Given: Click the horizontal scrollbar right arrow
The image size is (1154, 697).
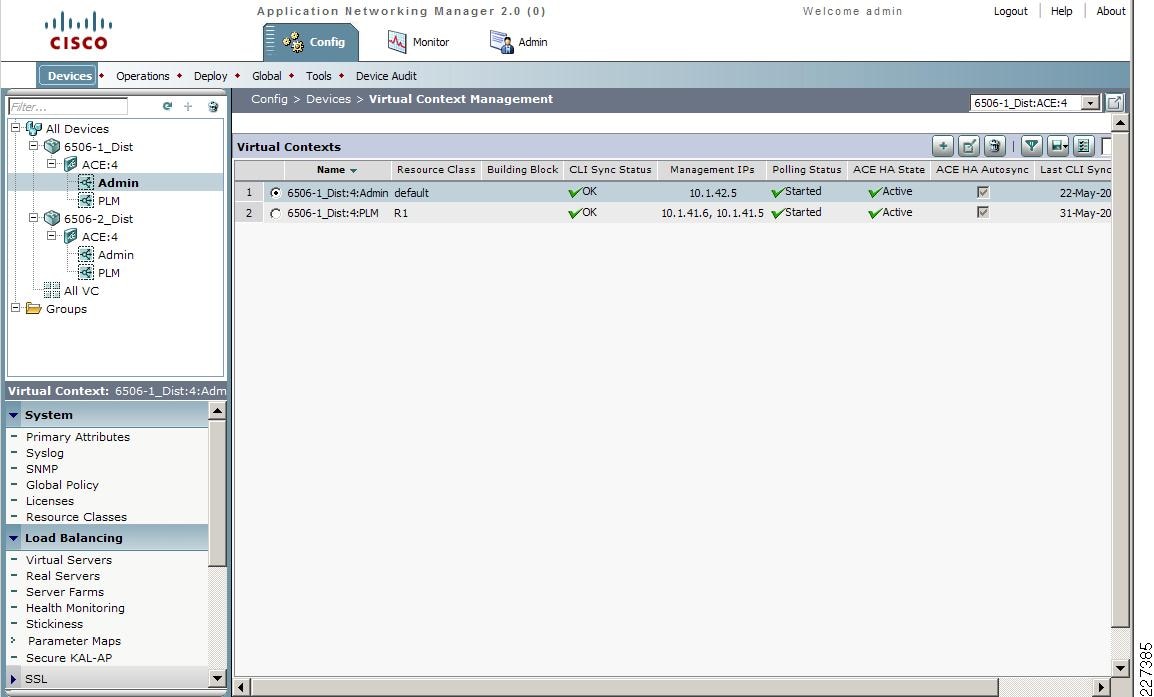Looking at the screenshot, I should coord(1101,687).
